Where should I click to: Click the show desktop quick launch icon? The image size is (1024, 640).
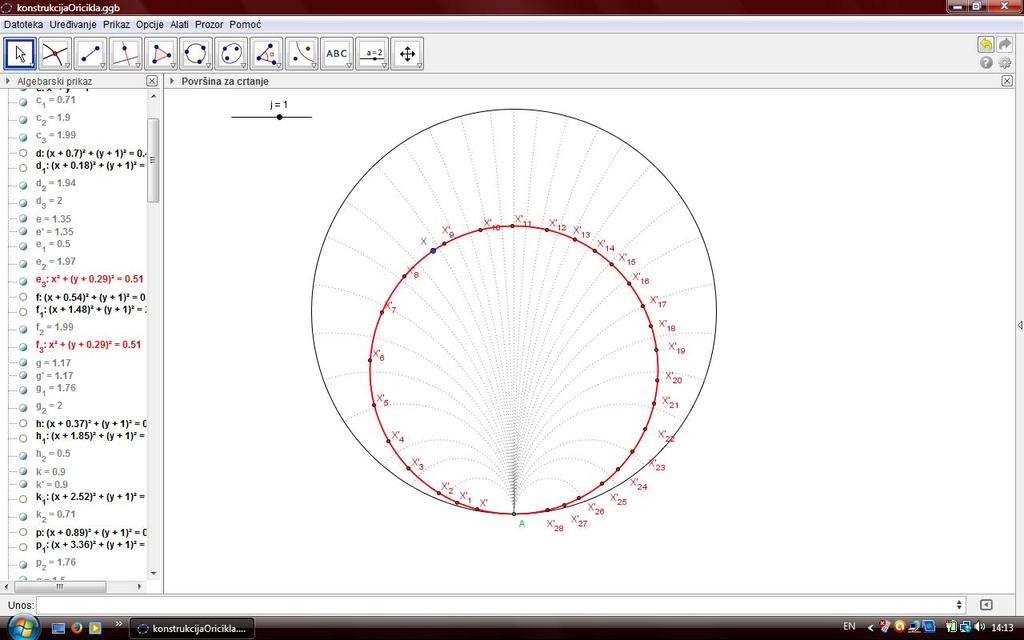coord(58,628)
